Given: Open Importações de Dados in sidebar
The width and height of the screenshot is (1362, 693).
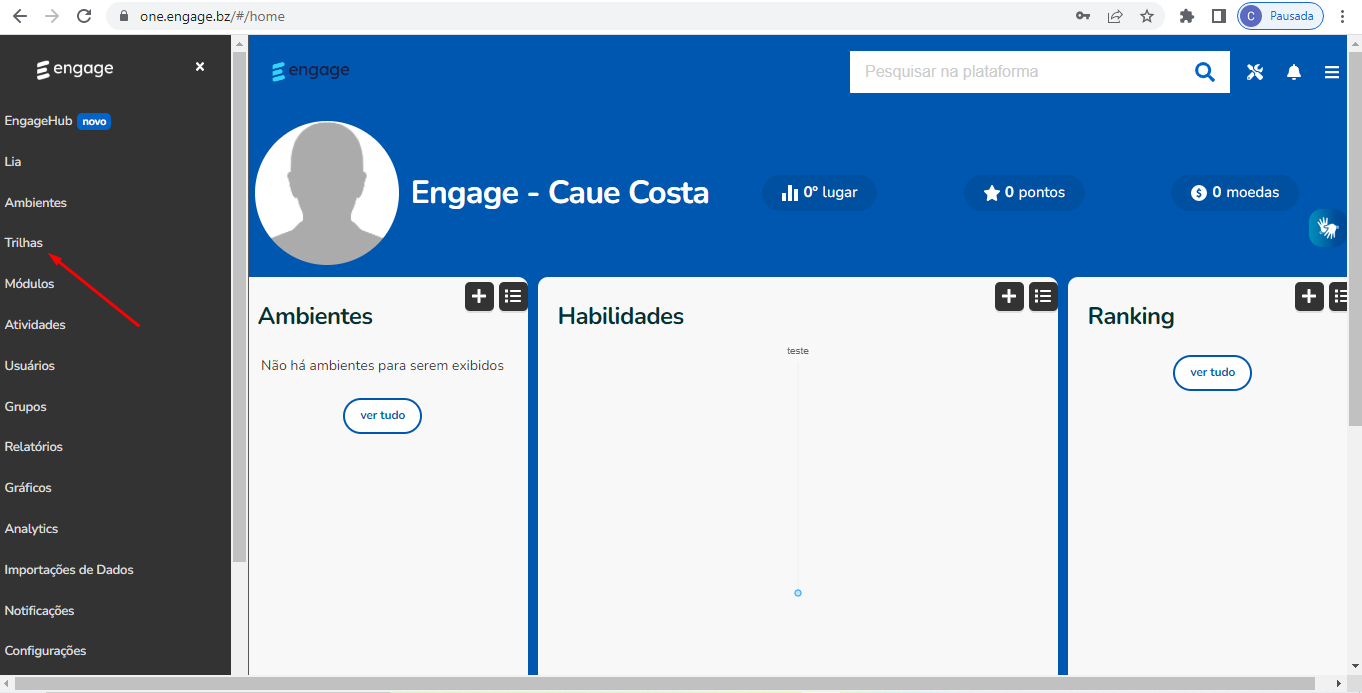Looking at the screenshot, I should (x=69, y=570).
